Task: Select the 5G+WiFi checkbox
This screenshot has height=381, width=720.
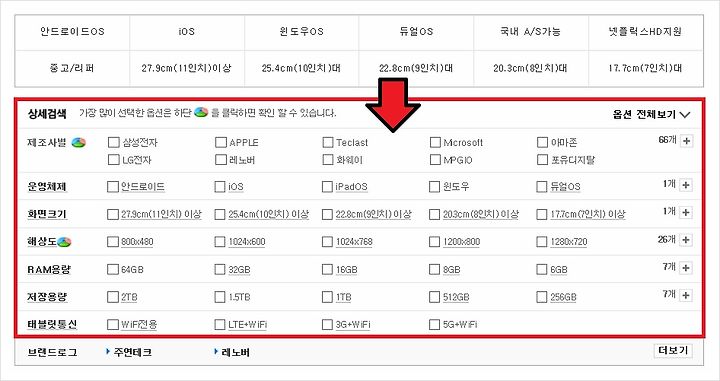Action: point(434,325)
